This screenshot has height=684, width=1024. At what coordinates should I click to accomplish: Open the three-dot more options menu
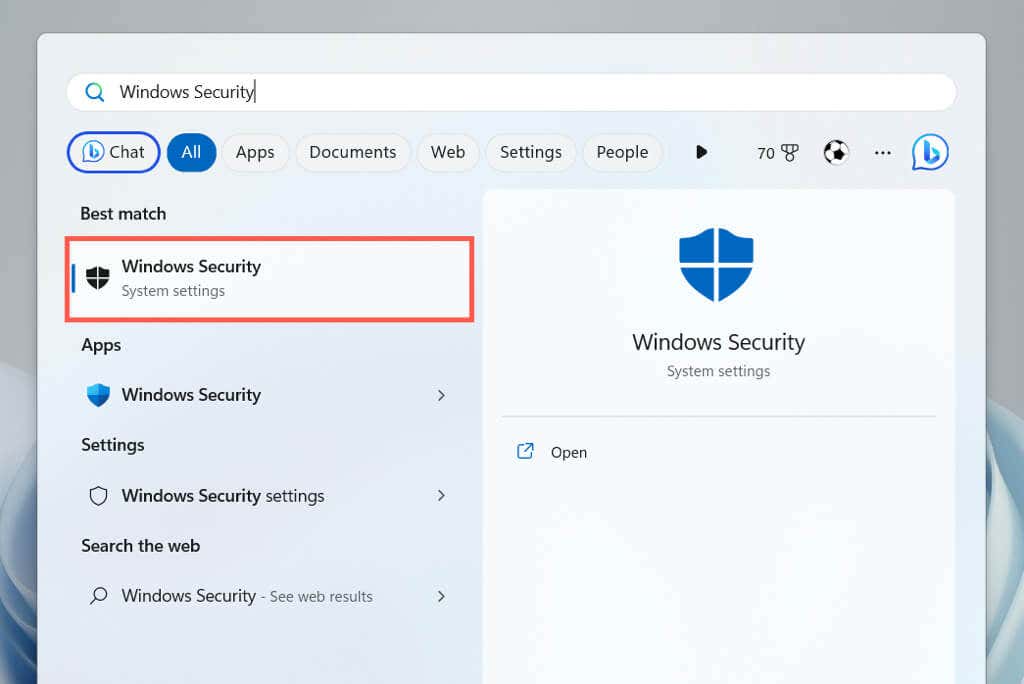click(x=882, y=152)
